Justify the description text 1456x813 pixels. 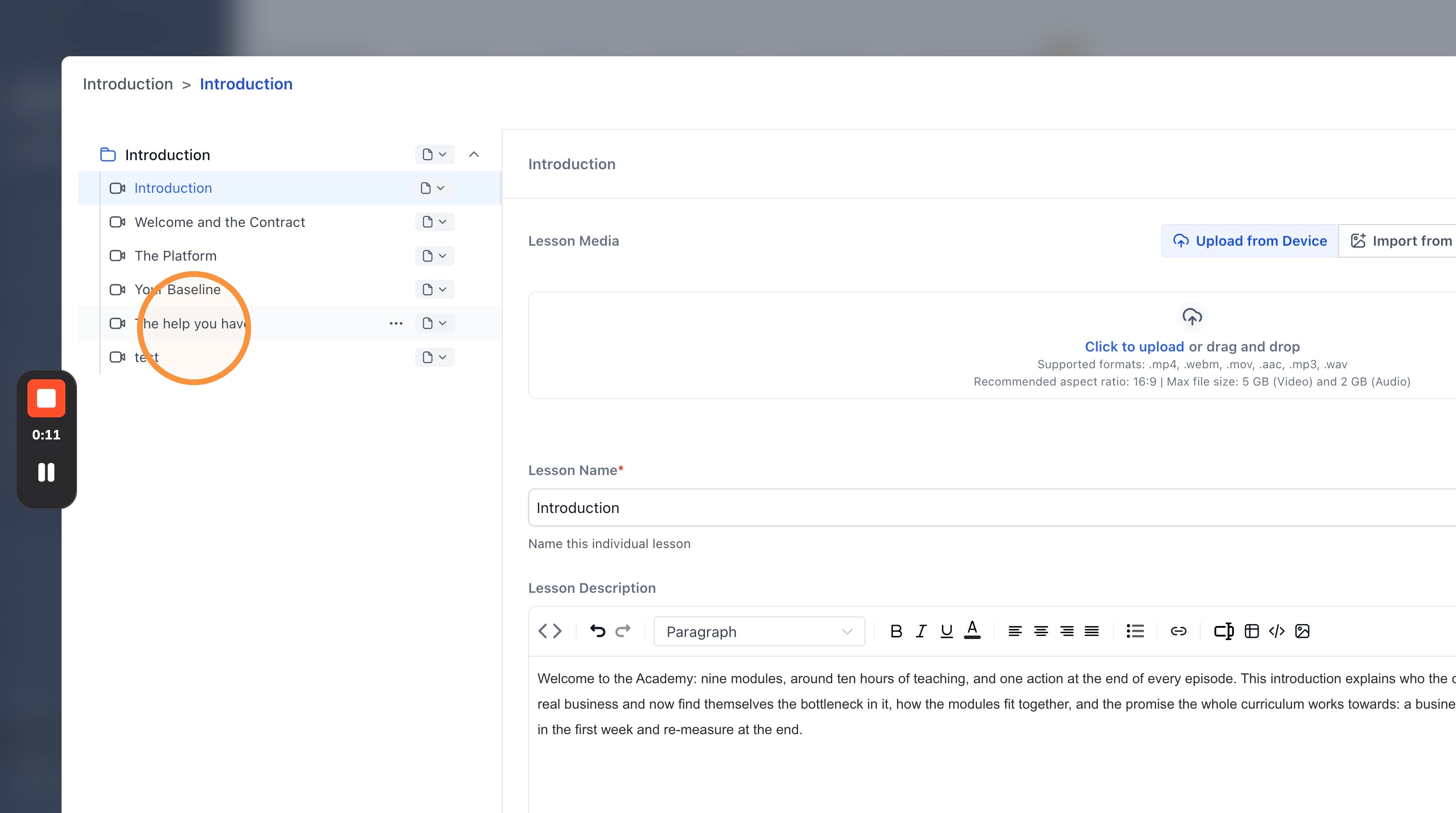[1092, 631]
